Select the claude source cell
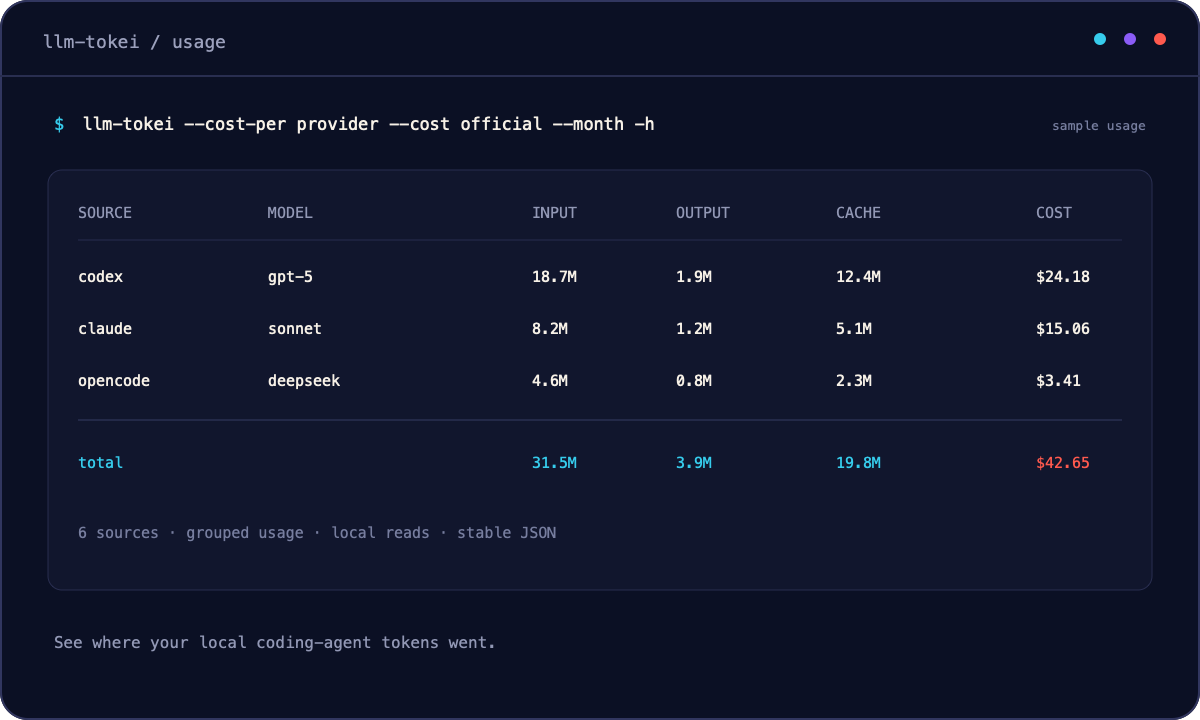1200x720 pixels. tap(105, 329)
